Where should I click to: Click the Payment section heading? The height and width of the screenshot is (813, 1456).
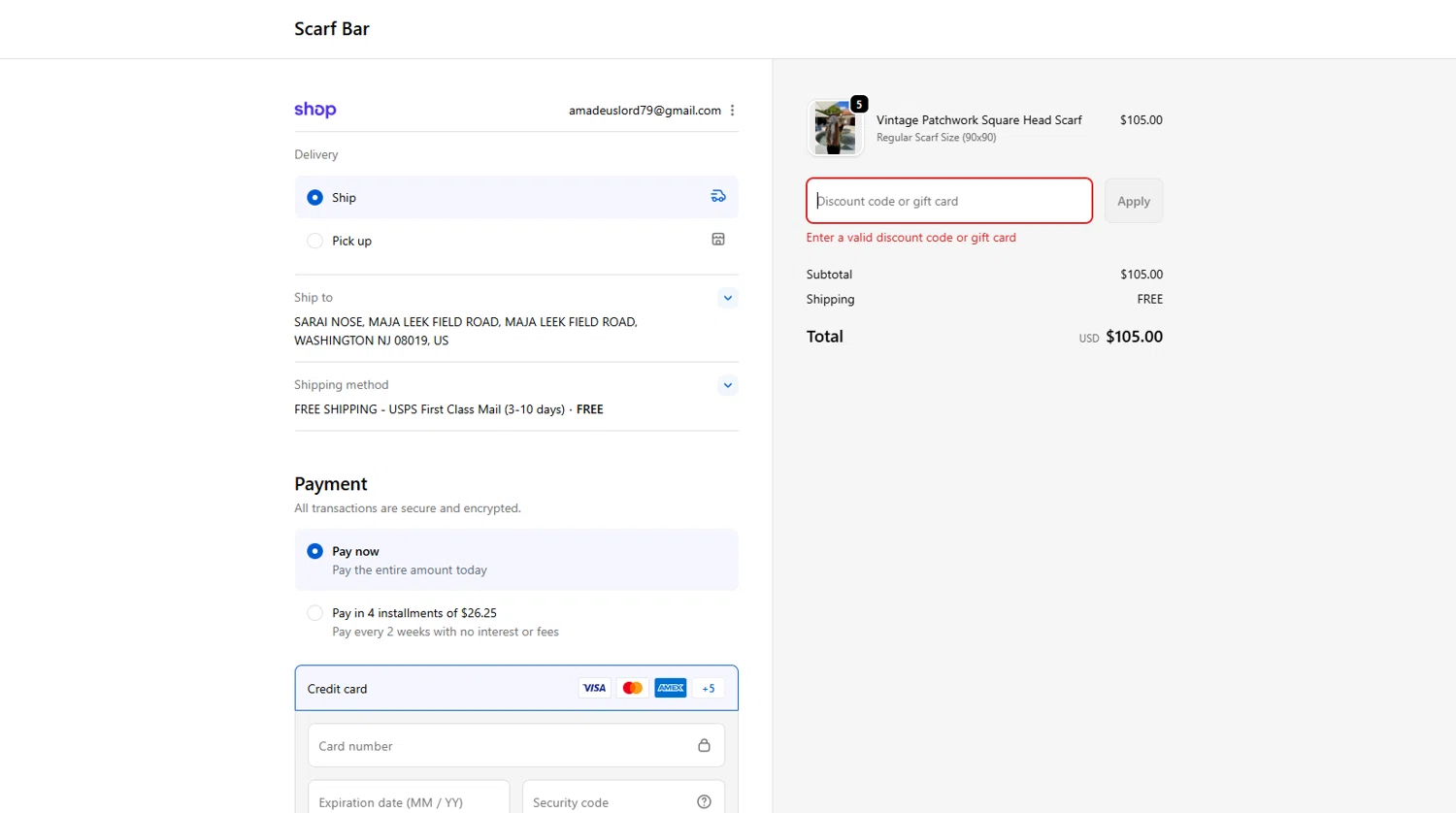tap(331, 483)
